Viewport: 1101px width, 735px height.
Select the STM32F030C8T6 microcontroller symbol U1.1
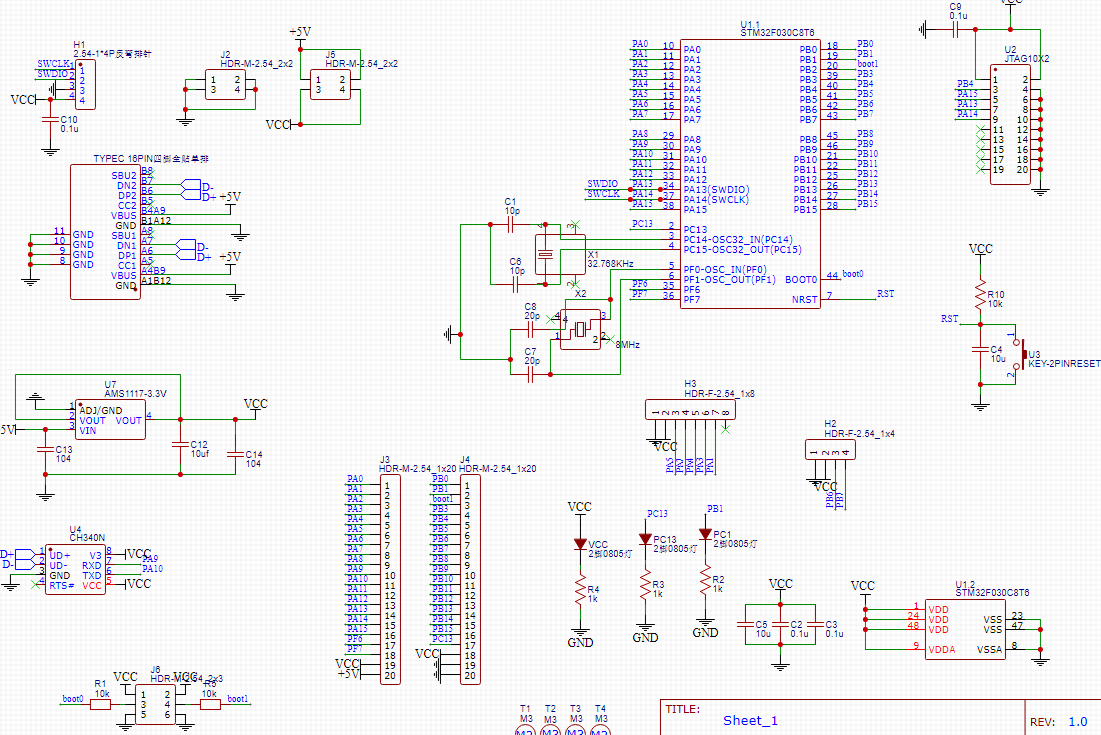point(750,170)
